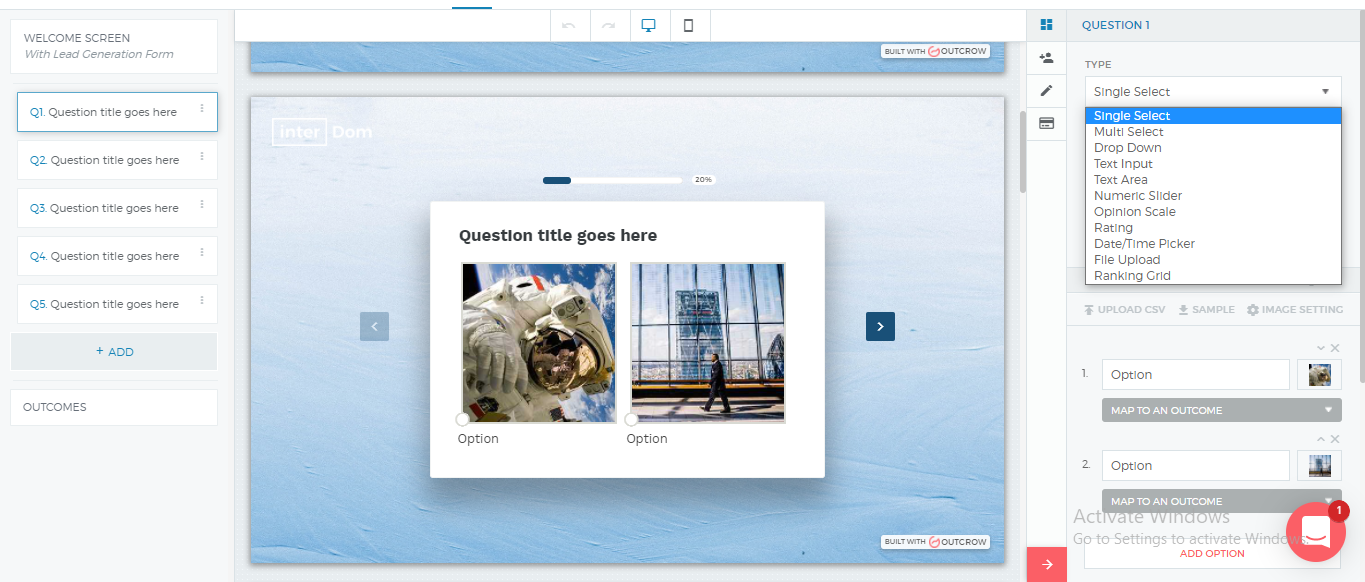
Task: Delete option 1 with X icon
Action: [1335, 348]
